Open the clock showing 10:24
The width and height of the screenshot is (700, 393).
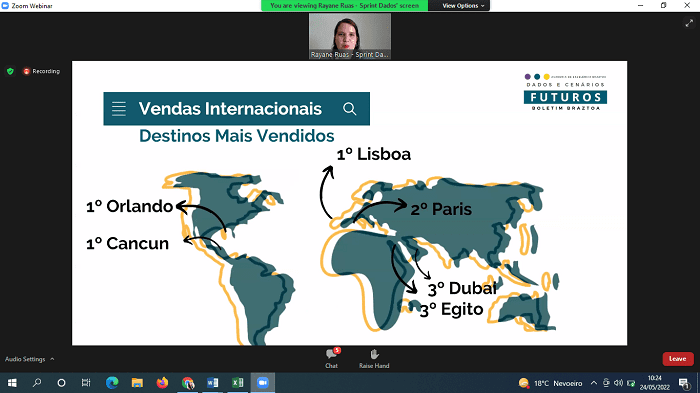coord(654,383)
